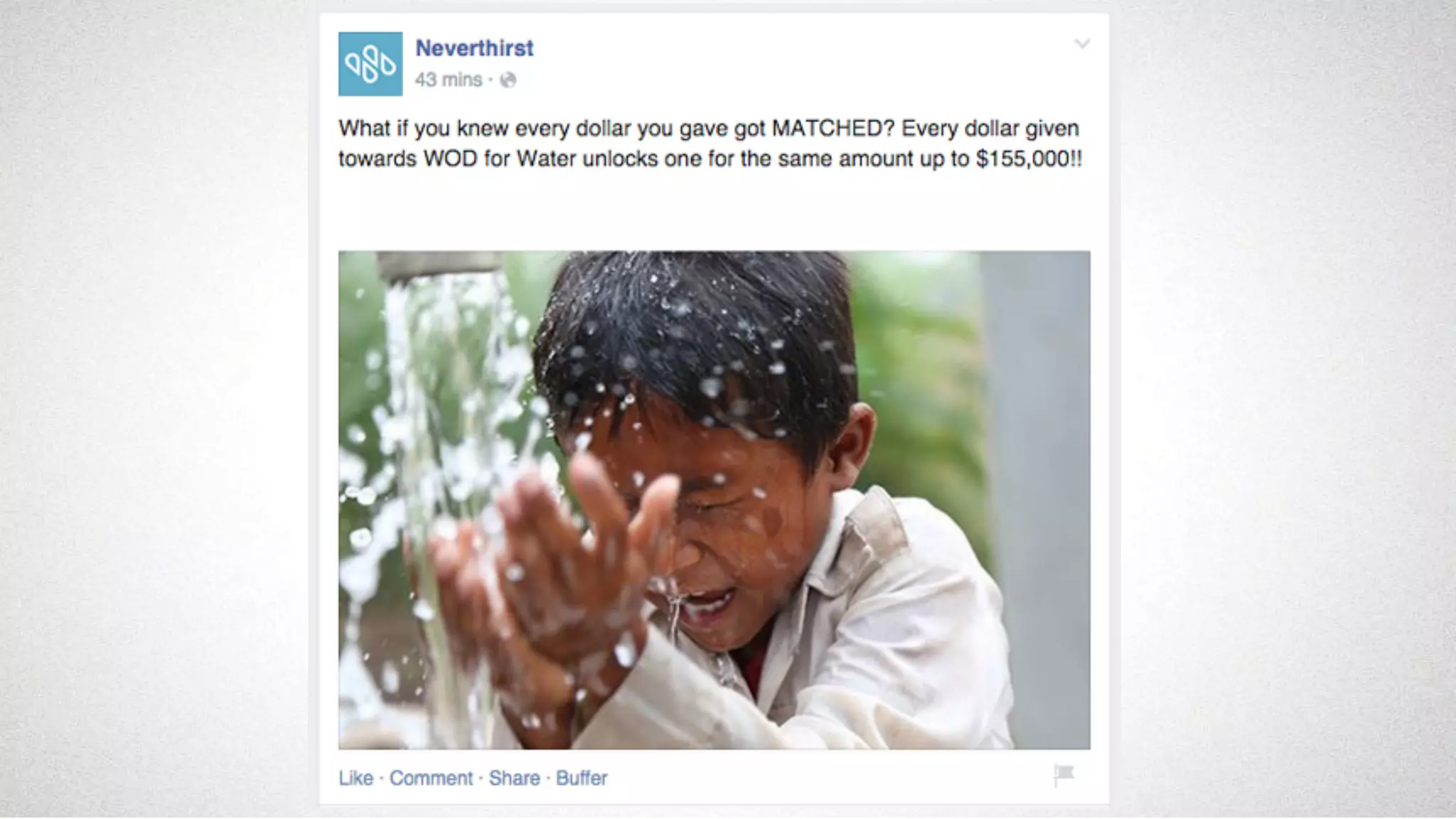The image size is (1456, 819).
Task: Click the '43 mins' post timestamp
Action: tap(449, 80)
